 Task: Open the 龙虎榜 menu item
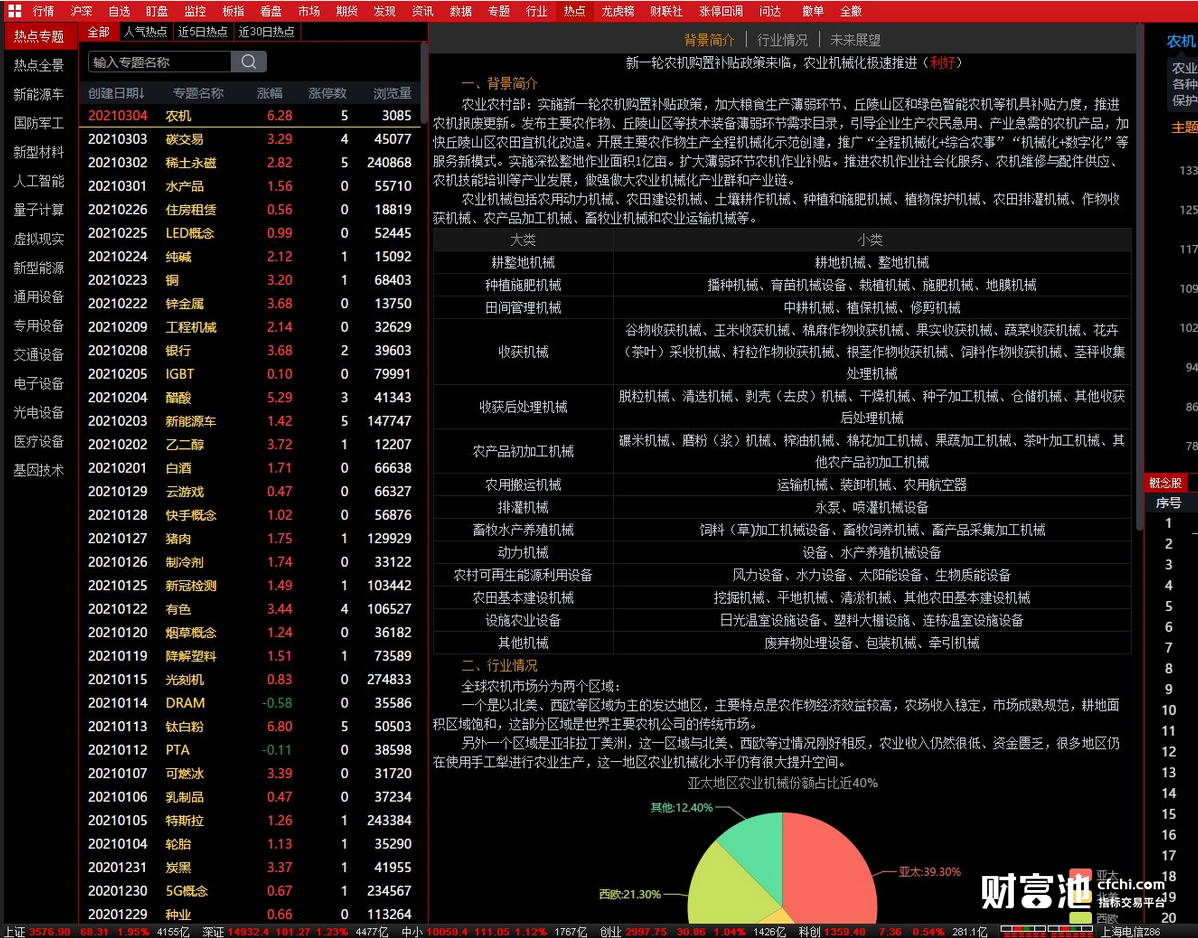(x=617, y=11)
